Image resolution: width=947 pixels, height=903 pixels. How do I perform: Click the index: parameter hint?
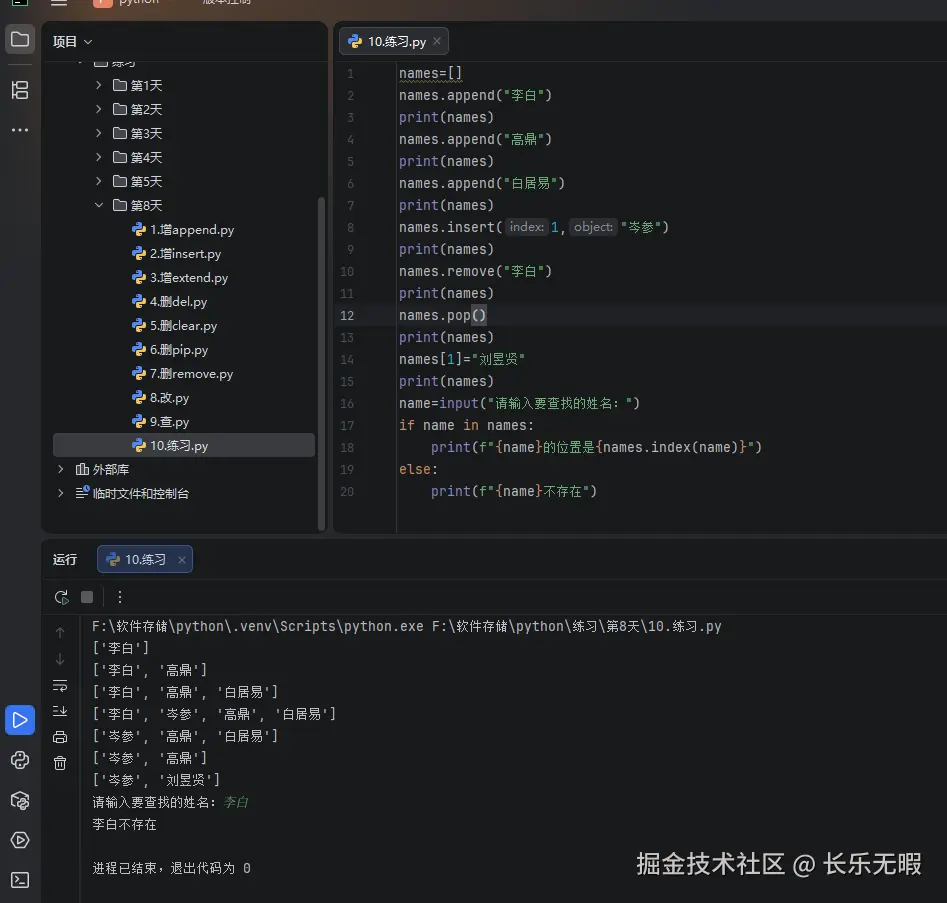coord(527,227)
